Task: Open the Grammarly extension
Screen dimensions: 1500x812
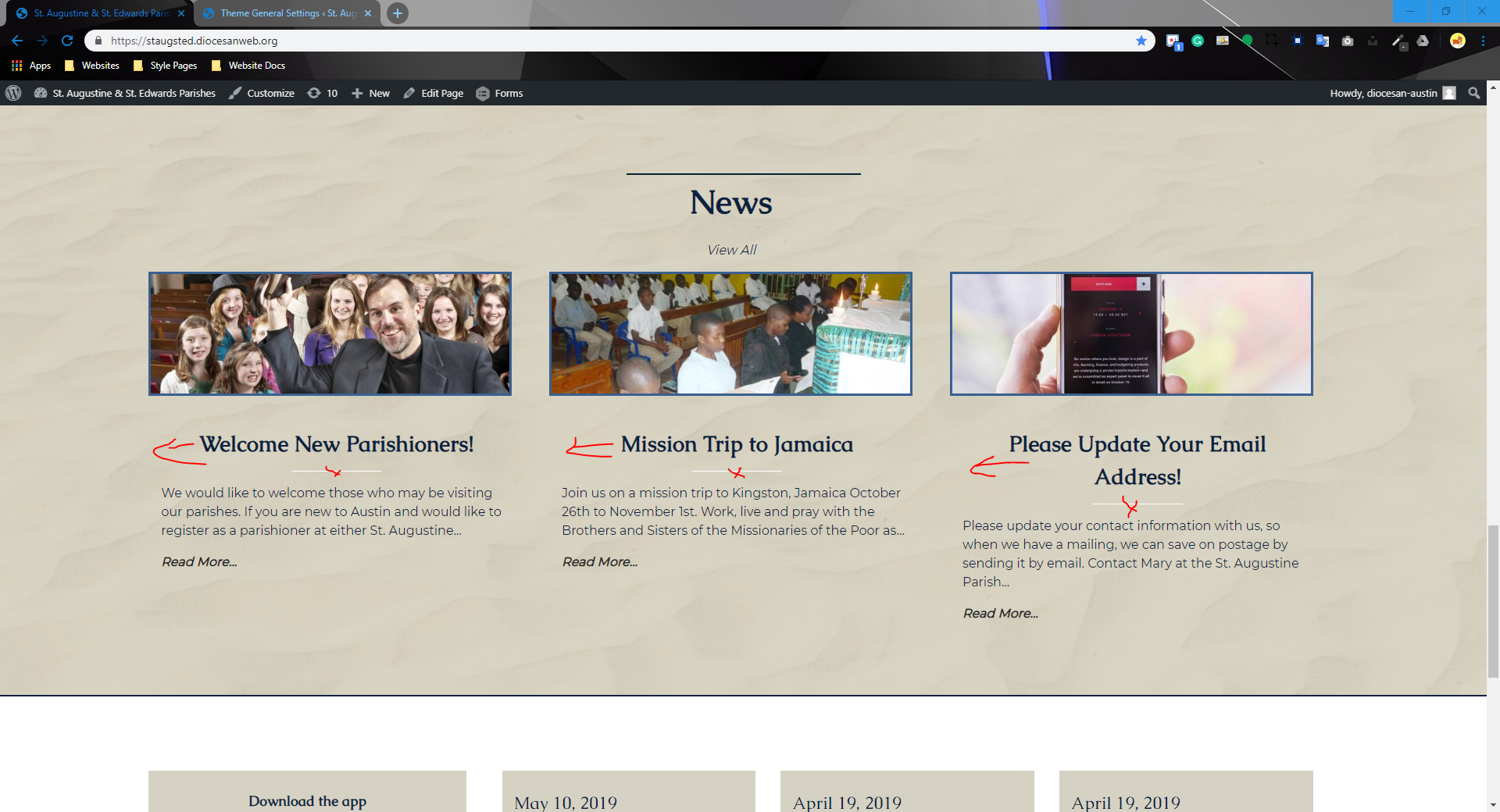Action: tap(1198, 41)
